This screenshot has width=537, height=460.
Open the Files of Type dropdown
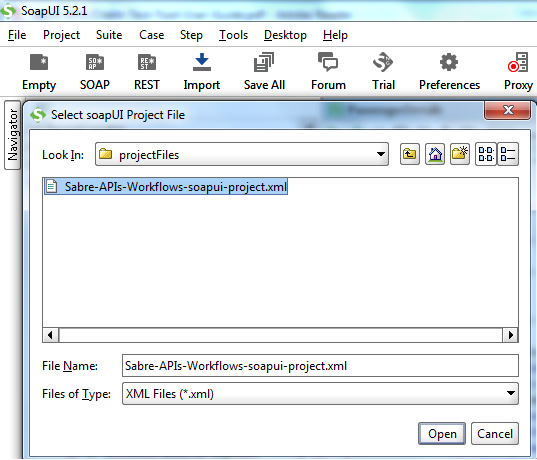pos(511,393)
